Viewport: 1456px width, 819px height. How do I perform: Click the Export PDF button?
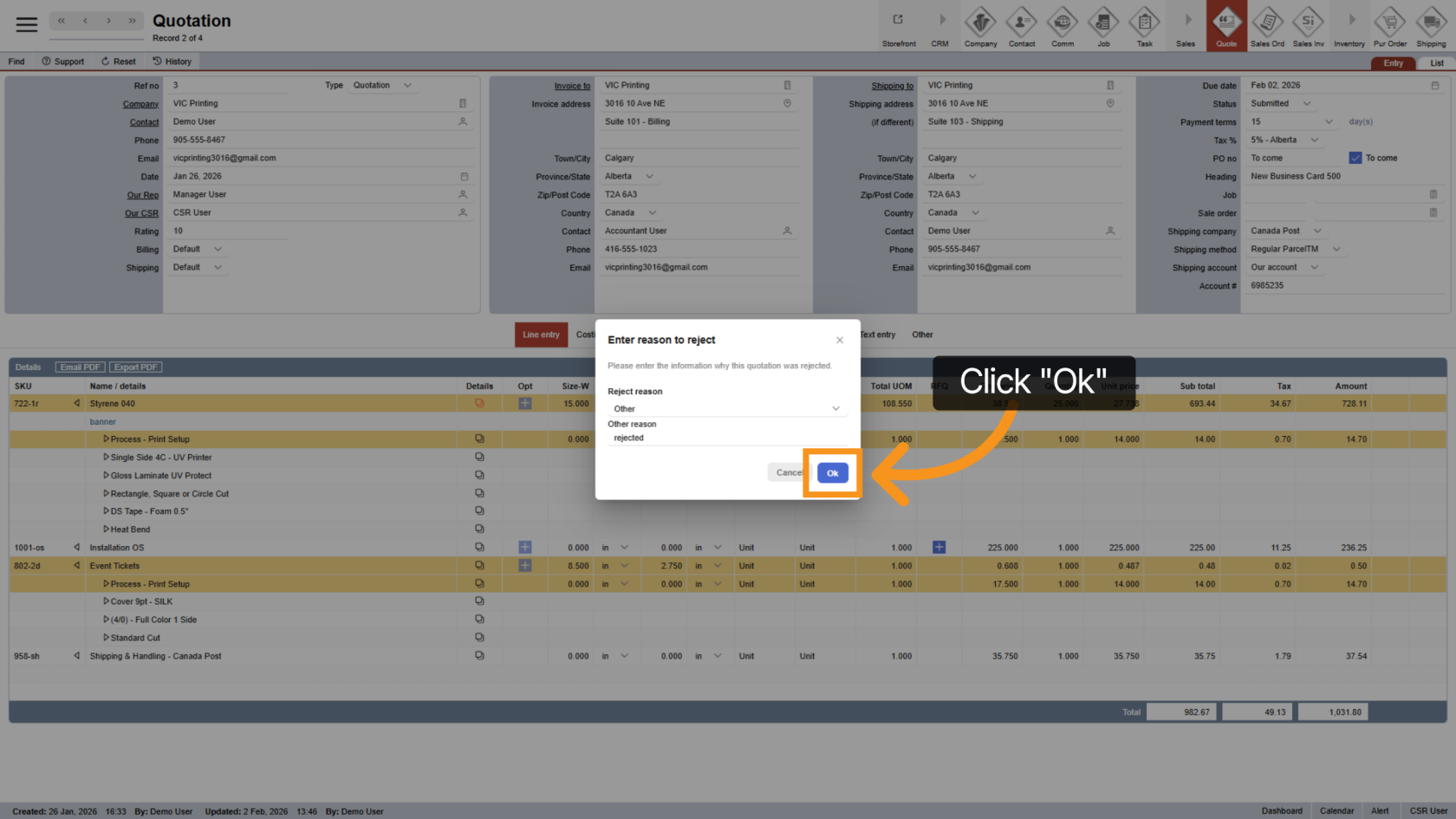point(137,367)
